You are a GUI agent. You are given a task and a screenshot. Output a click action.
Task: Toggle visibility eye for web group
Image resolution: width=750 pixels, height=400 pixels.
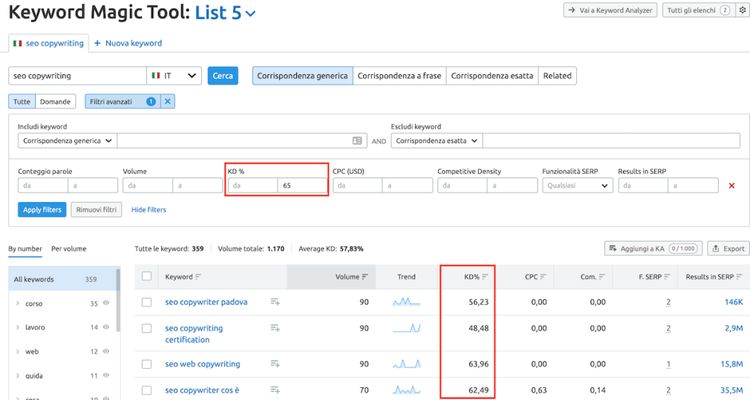click(106, 351)
